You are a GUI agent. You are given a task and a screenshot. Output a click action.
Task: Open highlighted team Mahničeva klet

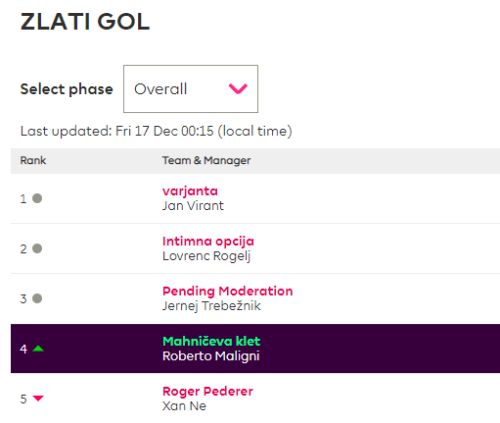point(211,341)
